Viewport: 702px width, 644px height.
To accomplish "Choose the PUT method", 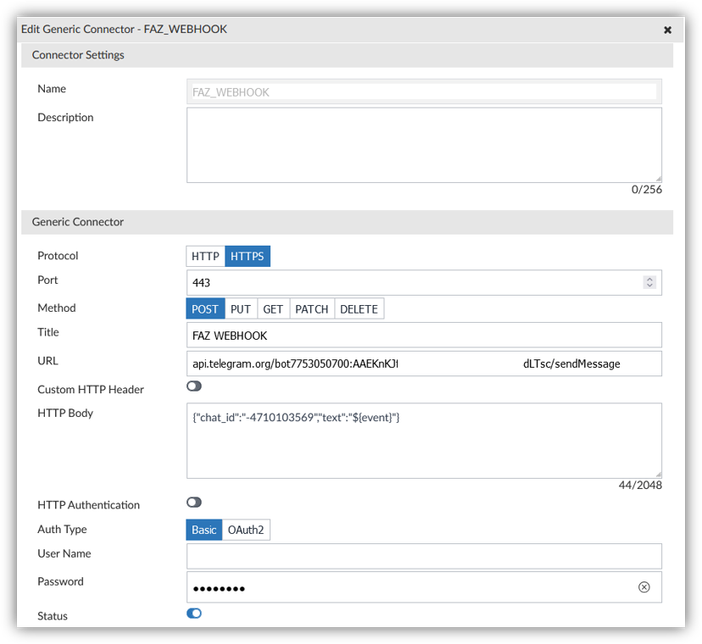I will coord(241,309).
